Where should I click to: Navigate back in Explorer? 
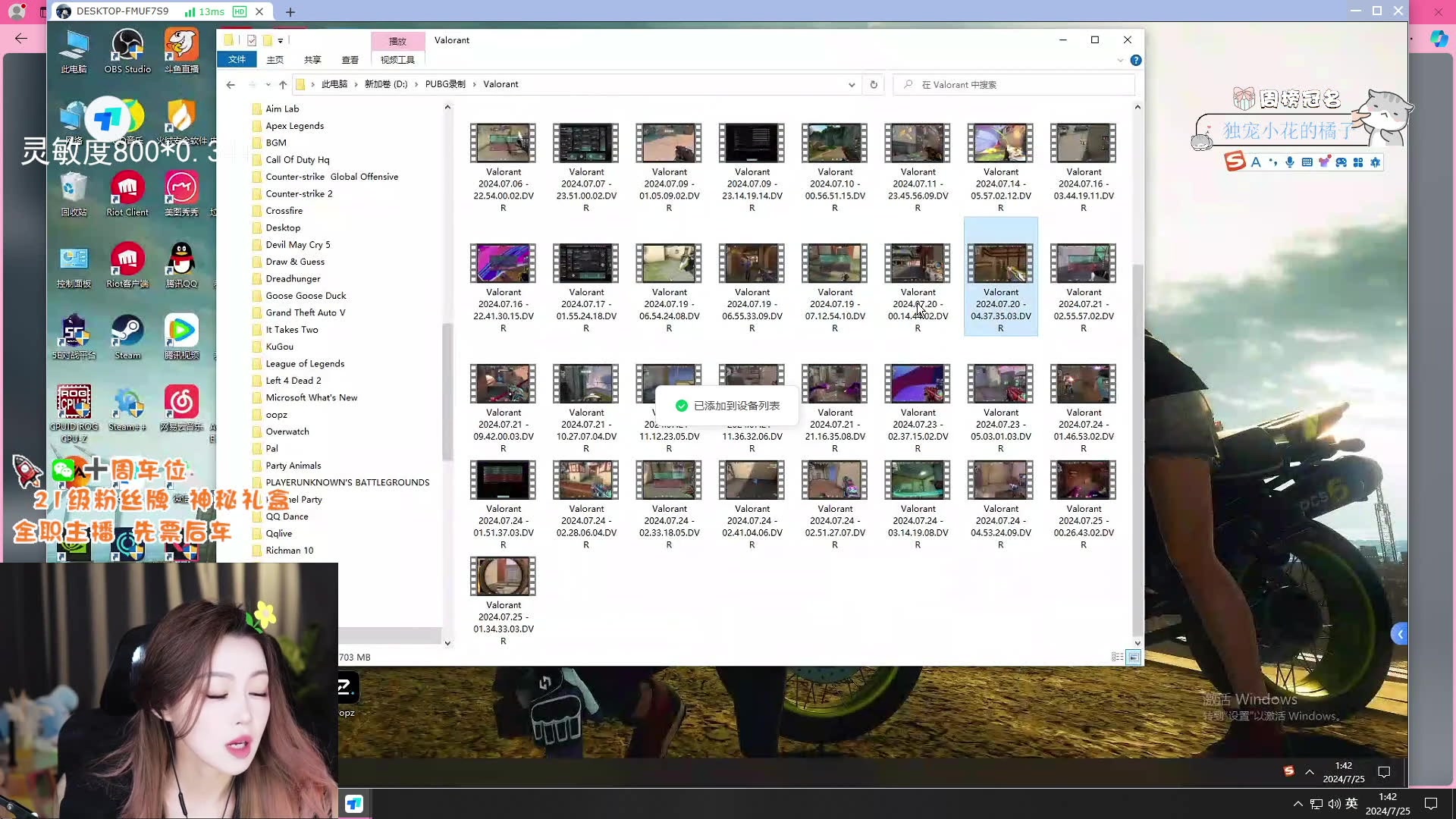tap(231, 84)
